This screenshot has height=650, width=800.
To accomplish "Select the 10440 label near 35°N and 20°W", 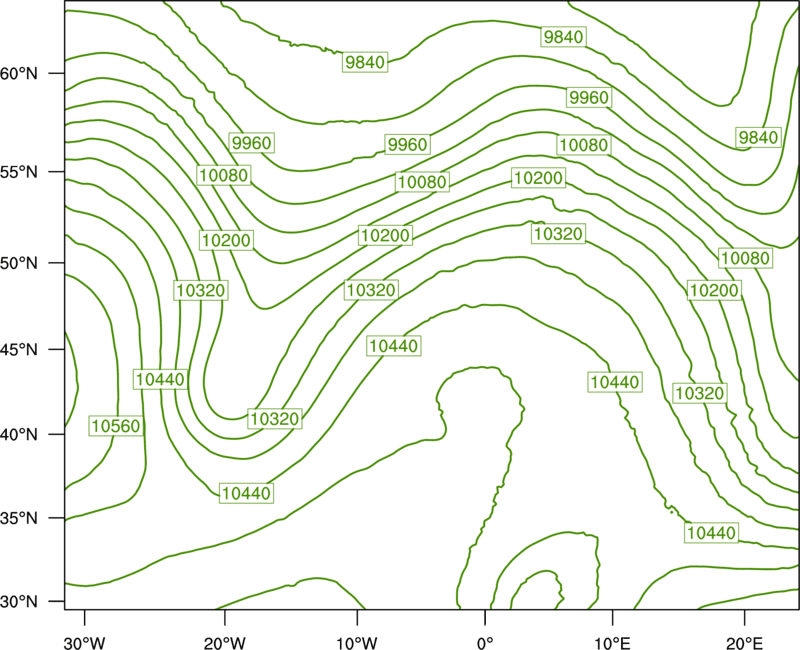I will [x=246, y=493].
